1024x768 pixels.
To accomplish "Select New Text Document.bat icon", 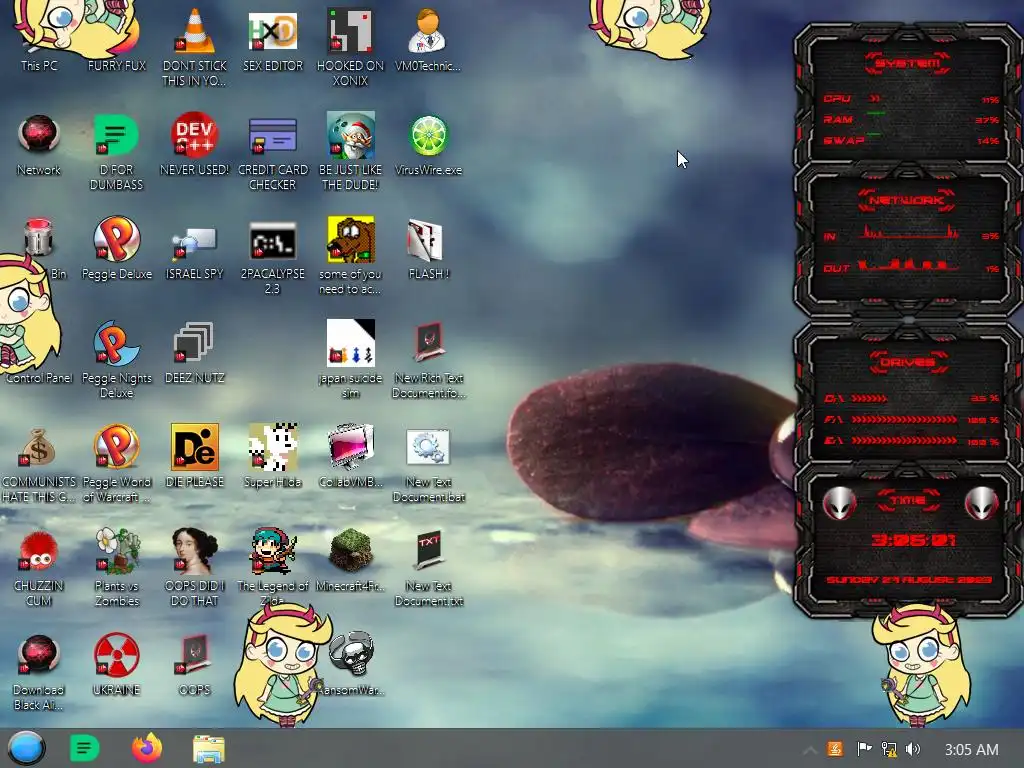I will [x=428, y=464].
